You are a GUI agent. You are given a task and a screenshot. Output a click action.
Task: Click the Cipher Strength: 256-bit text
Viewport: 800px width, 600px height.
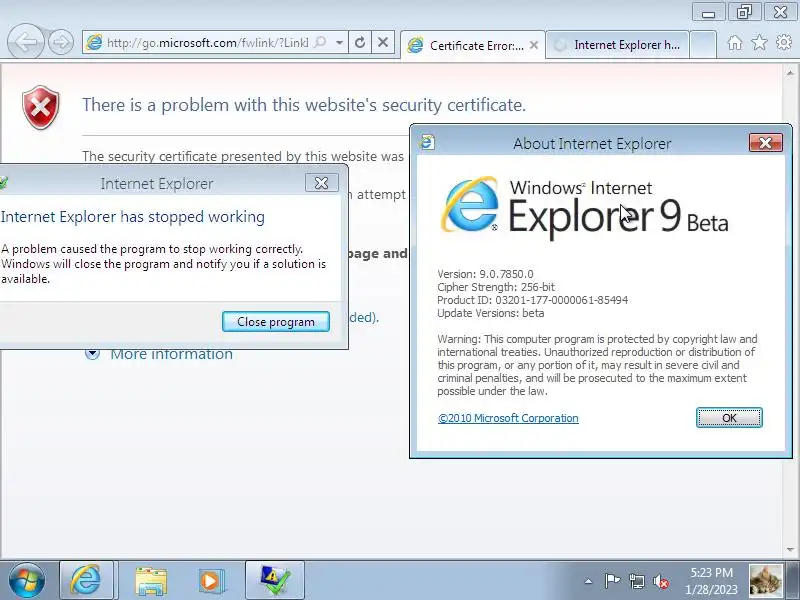coord(496,287)
